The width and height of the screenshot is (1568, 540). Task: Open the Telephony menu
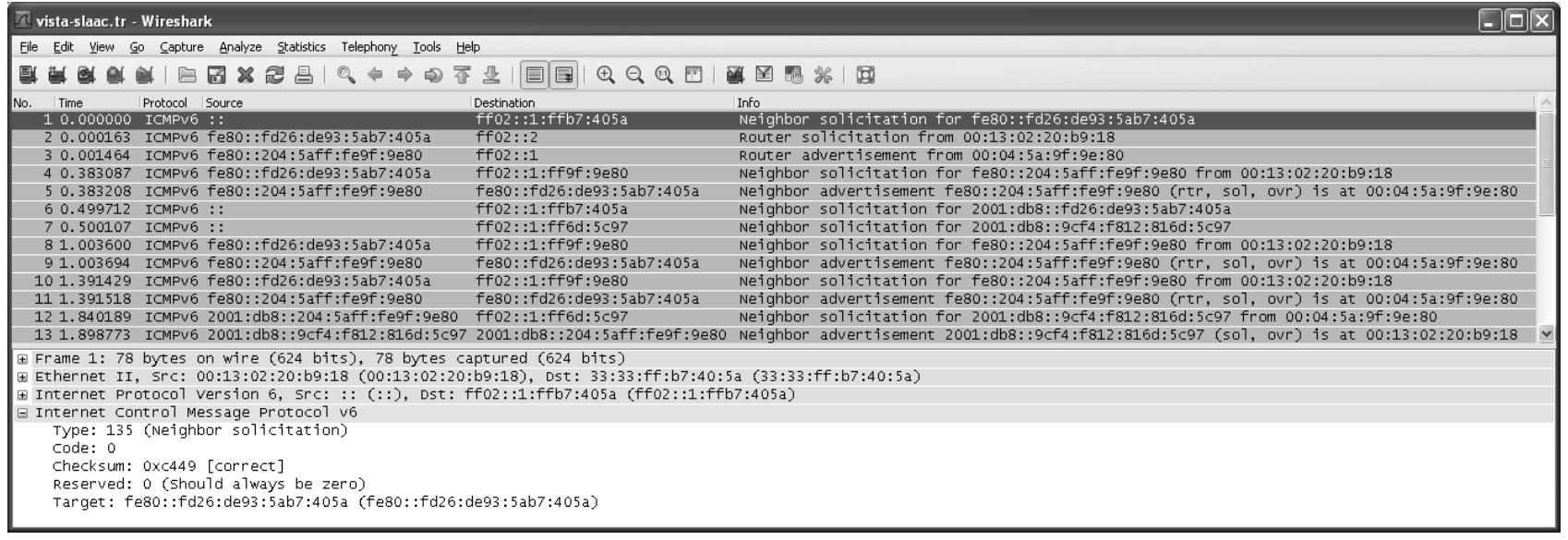(369, 47)
